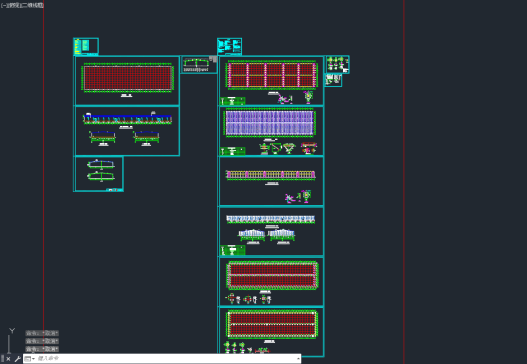The image size is (527, 364).
Task: Select purple roof plan sheet in right column
Action: coord(272,131)
